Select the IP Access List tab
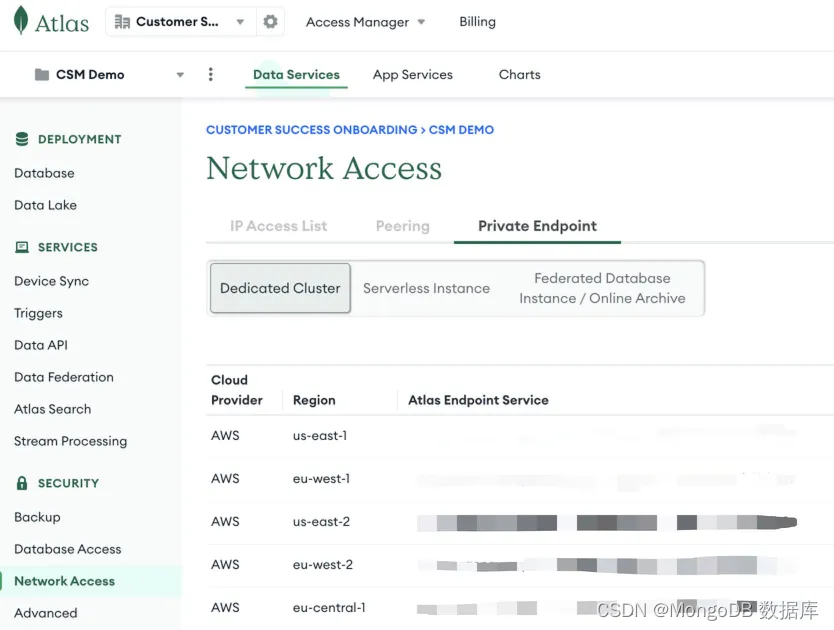 [x=279, y=226]
